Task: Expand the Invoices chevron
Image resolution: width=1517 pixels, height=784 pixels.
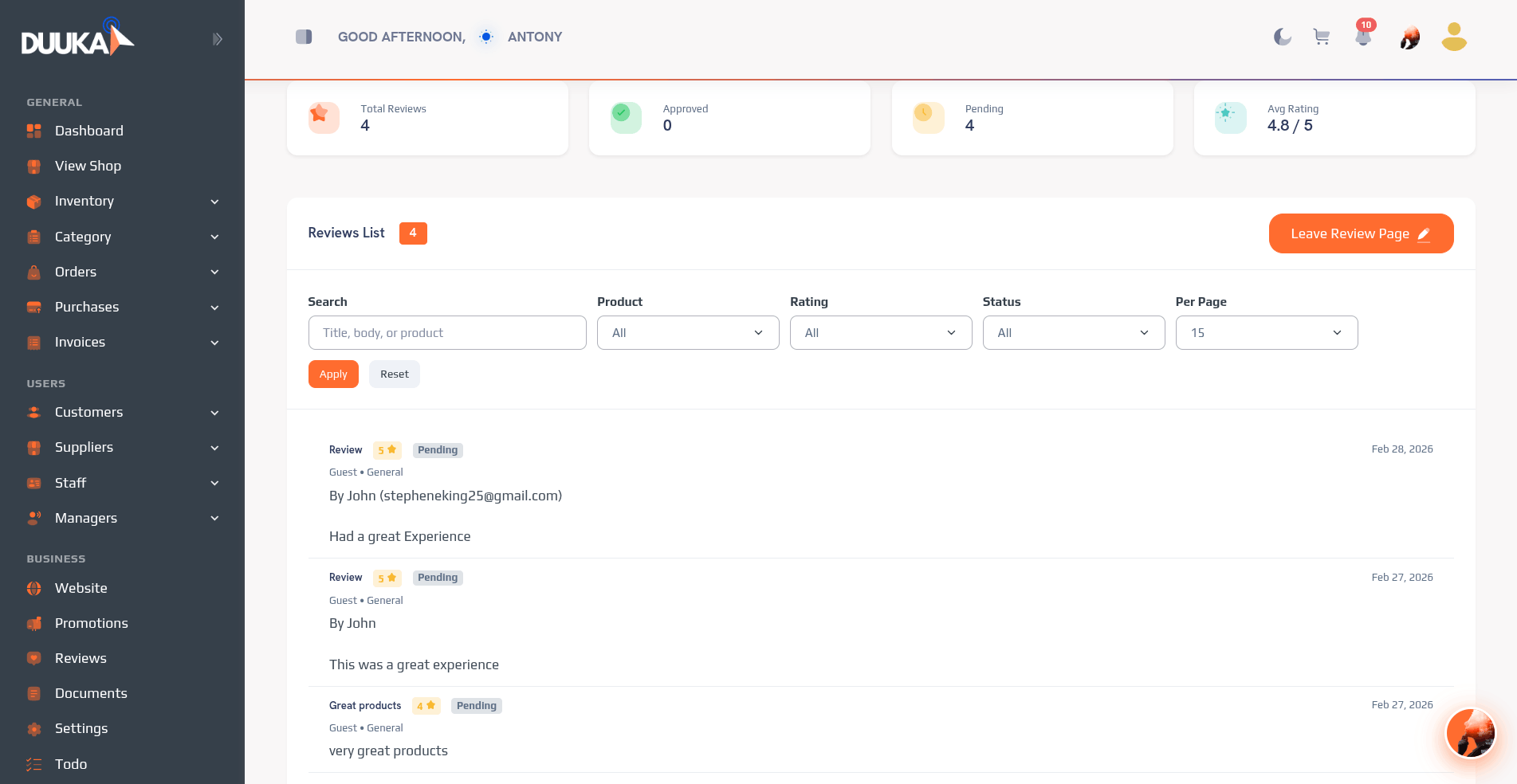Action: [214, 343]
